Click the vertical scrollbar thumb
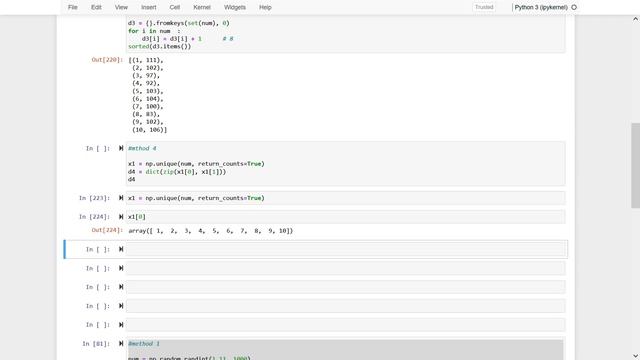This screenshot has height=360, width=640. tap(635, 165)
